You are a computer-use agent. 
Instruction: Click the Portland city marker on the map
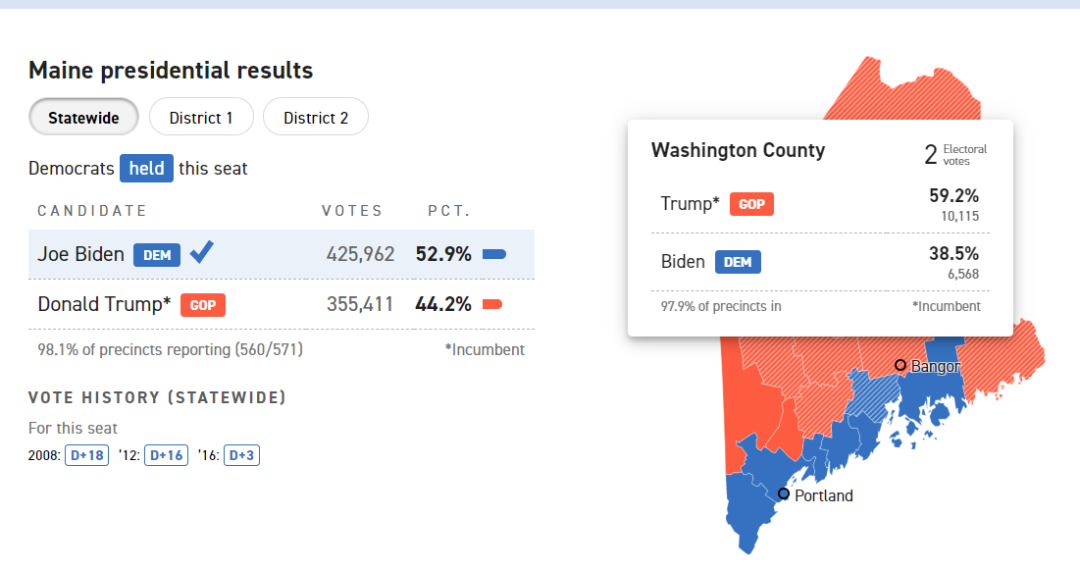point(784,494)
